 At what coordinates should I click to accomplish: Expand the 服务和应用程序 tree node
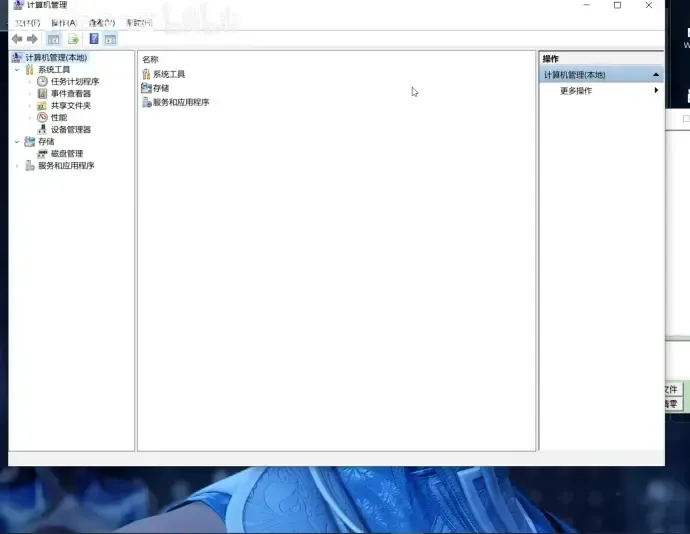pos(17,166)
